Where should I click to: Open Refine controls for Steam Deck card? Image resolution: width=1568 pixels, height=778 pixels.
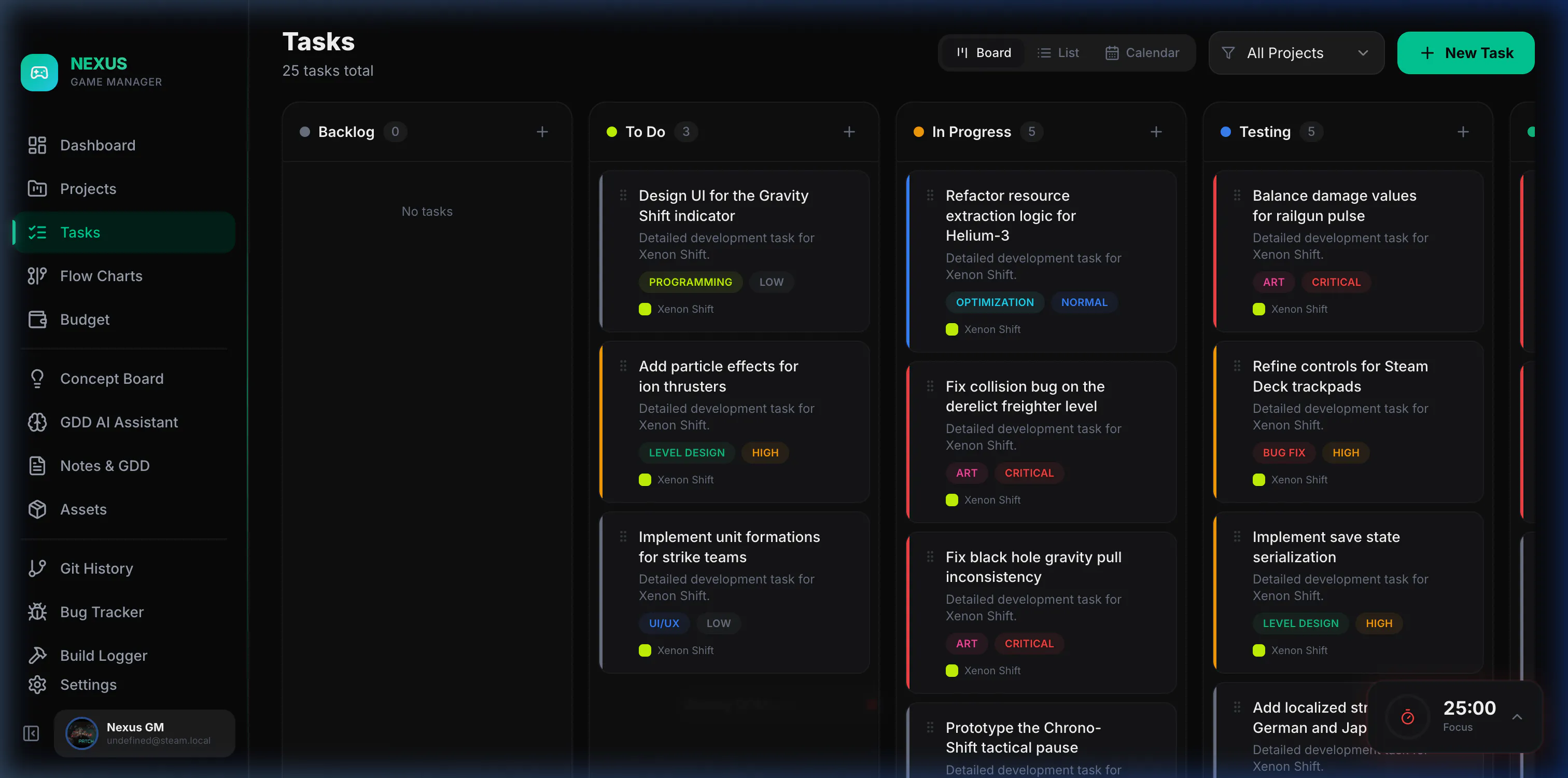(1348, 422)
